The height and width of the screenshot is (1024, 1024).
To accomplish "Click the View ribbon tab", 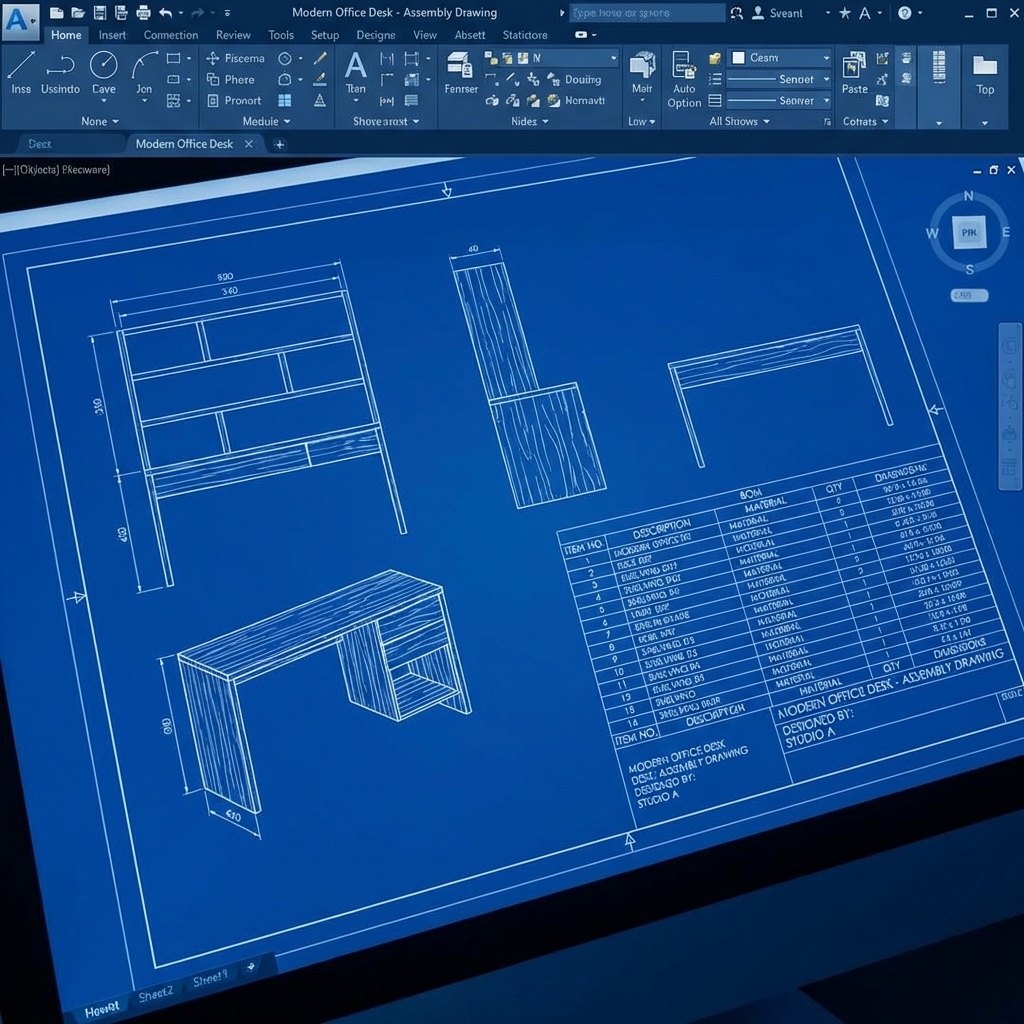I will [425, 35].
